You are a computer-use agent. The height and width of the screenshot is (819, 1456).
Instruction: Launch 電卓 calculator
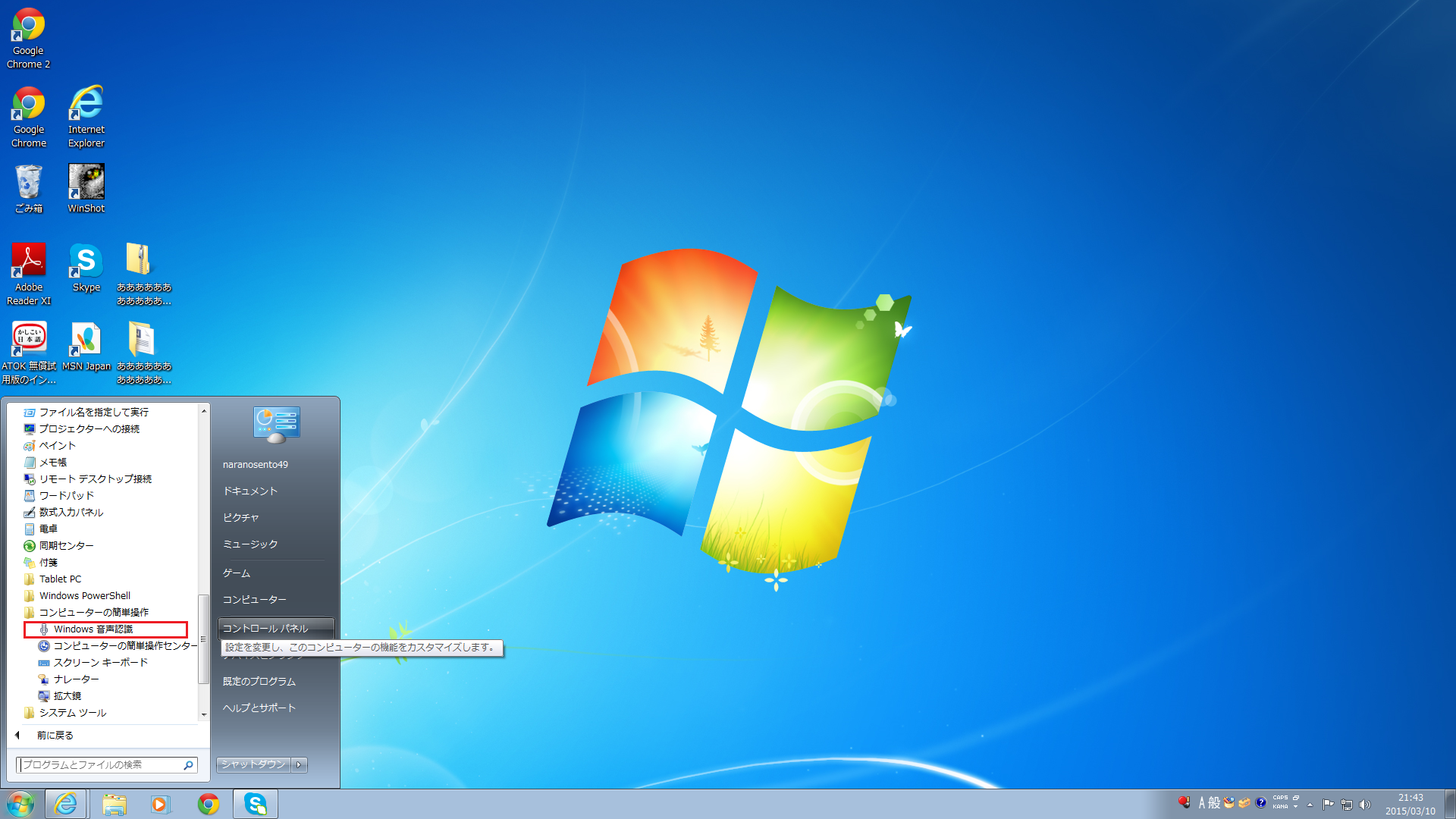pyautogui.click(x=41, y=529)
